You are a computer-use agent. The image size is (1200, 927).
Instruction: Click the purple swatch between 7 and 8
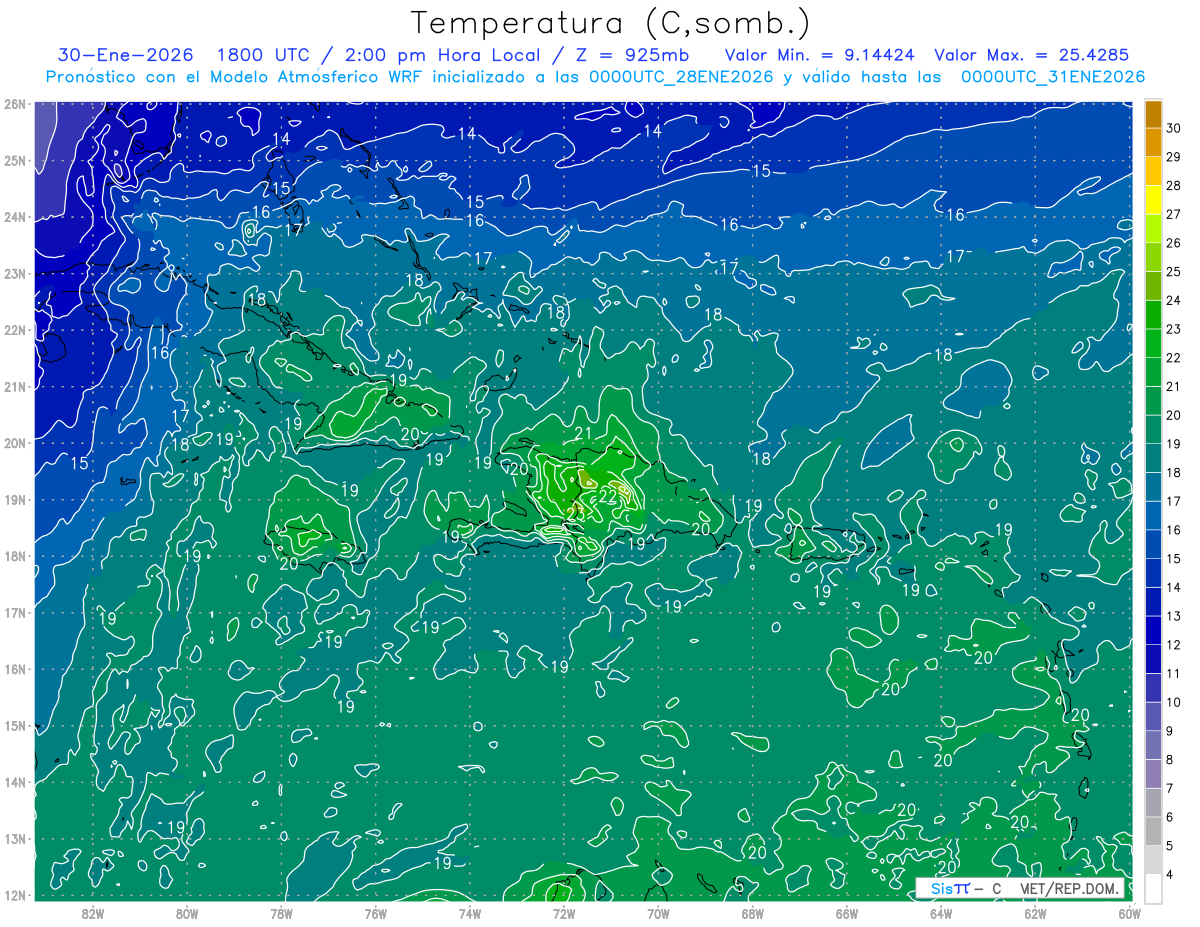(1153, 774)
